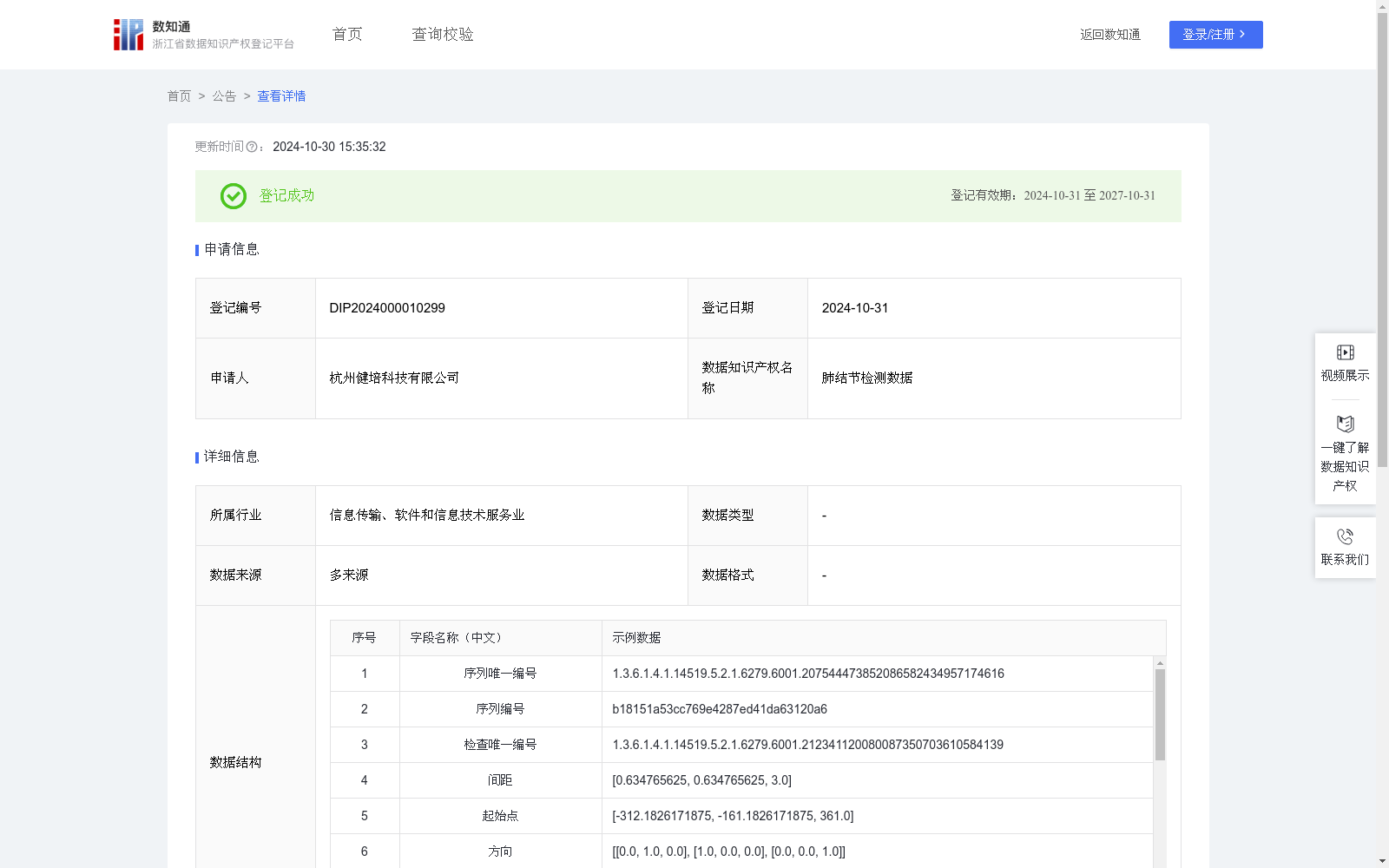Click sample value b18151a53cc769e4287ed41da63120a6

pos(720,709)
